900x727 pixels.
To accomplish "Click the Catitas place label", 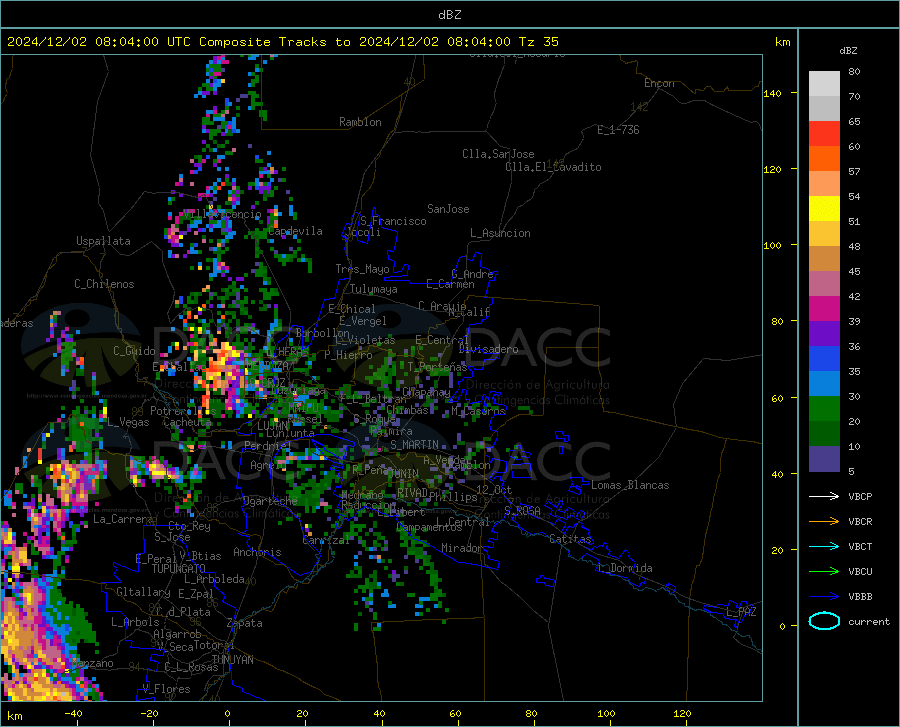I will click(571, 539).
